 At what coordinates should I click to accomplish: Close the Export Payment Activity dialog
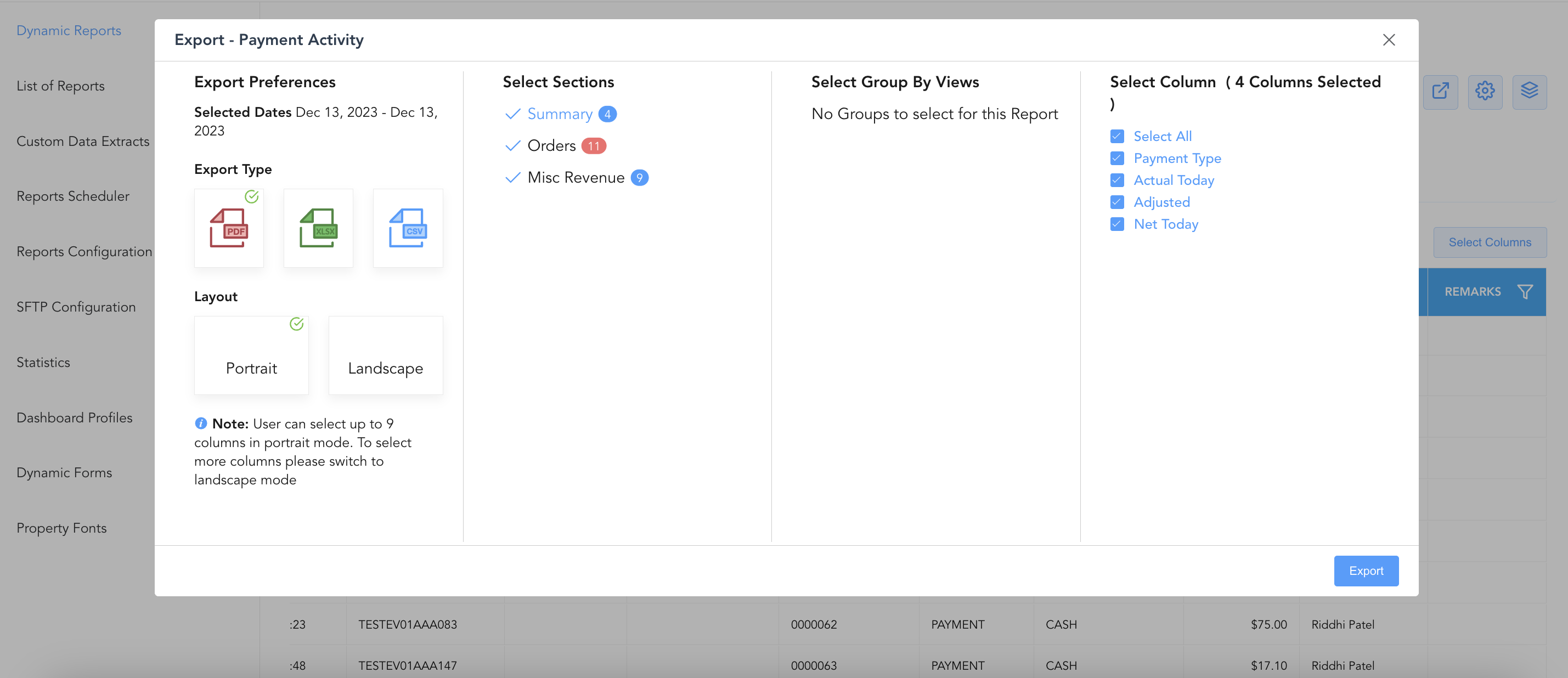click(x=1389, y=40)
